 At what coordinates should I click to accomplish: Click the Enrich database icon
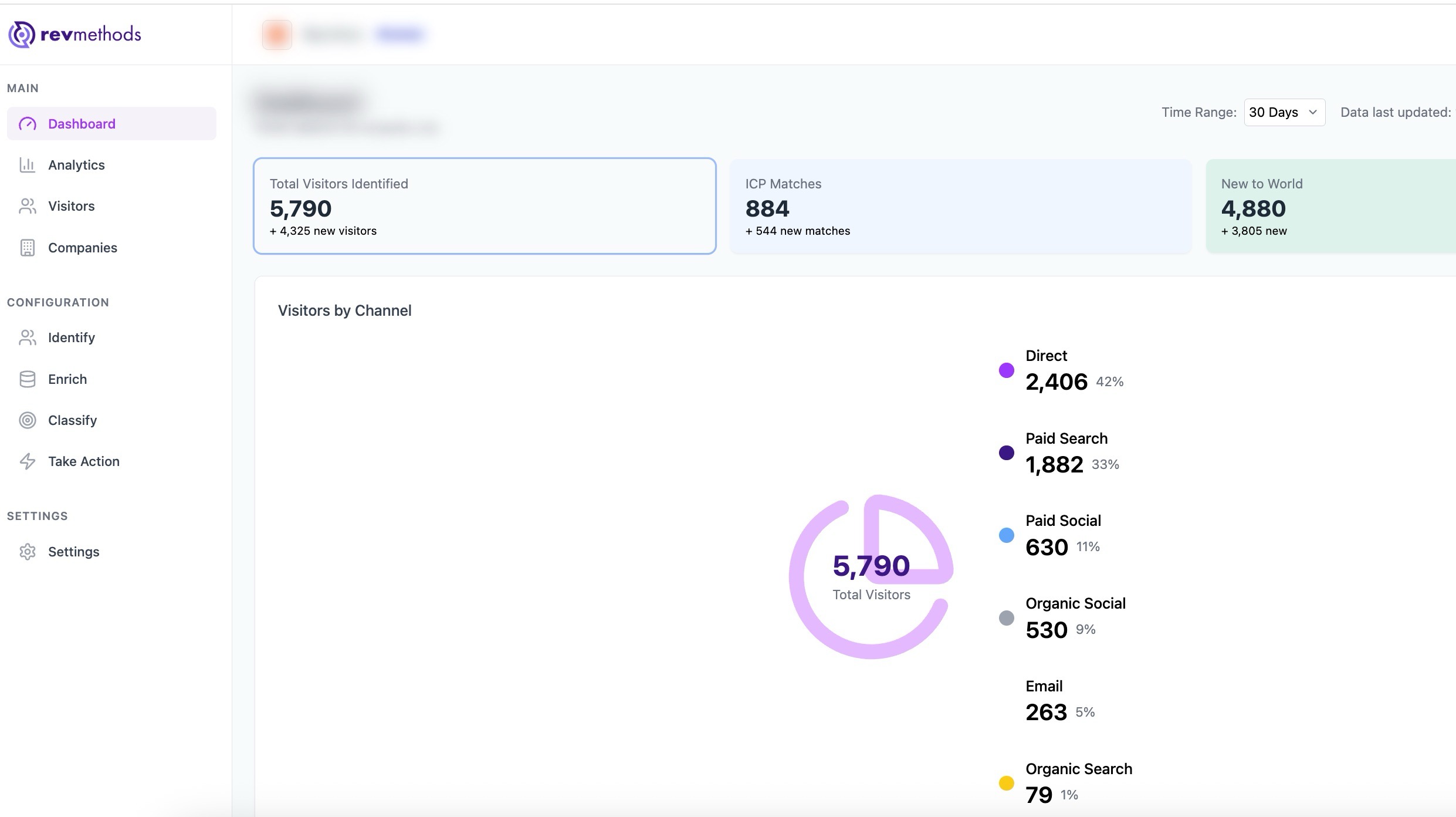[x=28, y=379]
